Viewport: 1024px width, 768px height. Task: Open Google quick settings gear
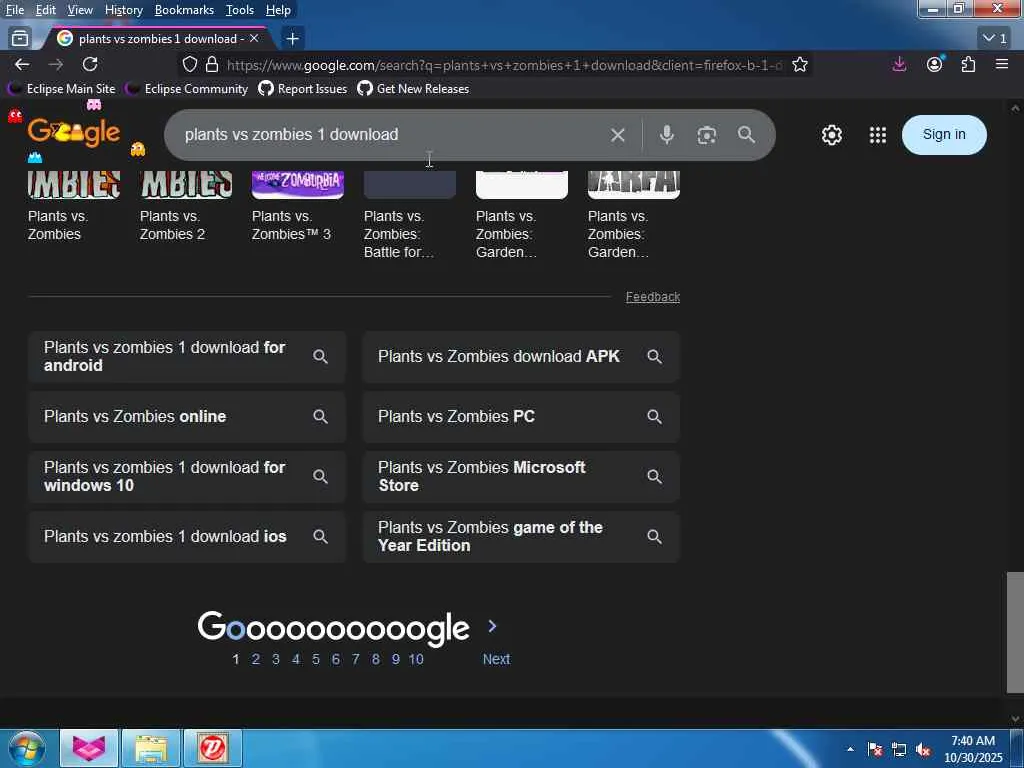tap(831, 135)
